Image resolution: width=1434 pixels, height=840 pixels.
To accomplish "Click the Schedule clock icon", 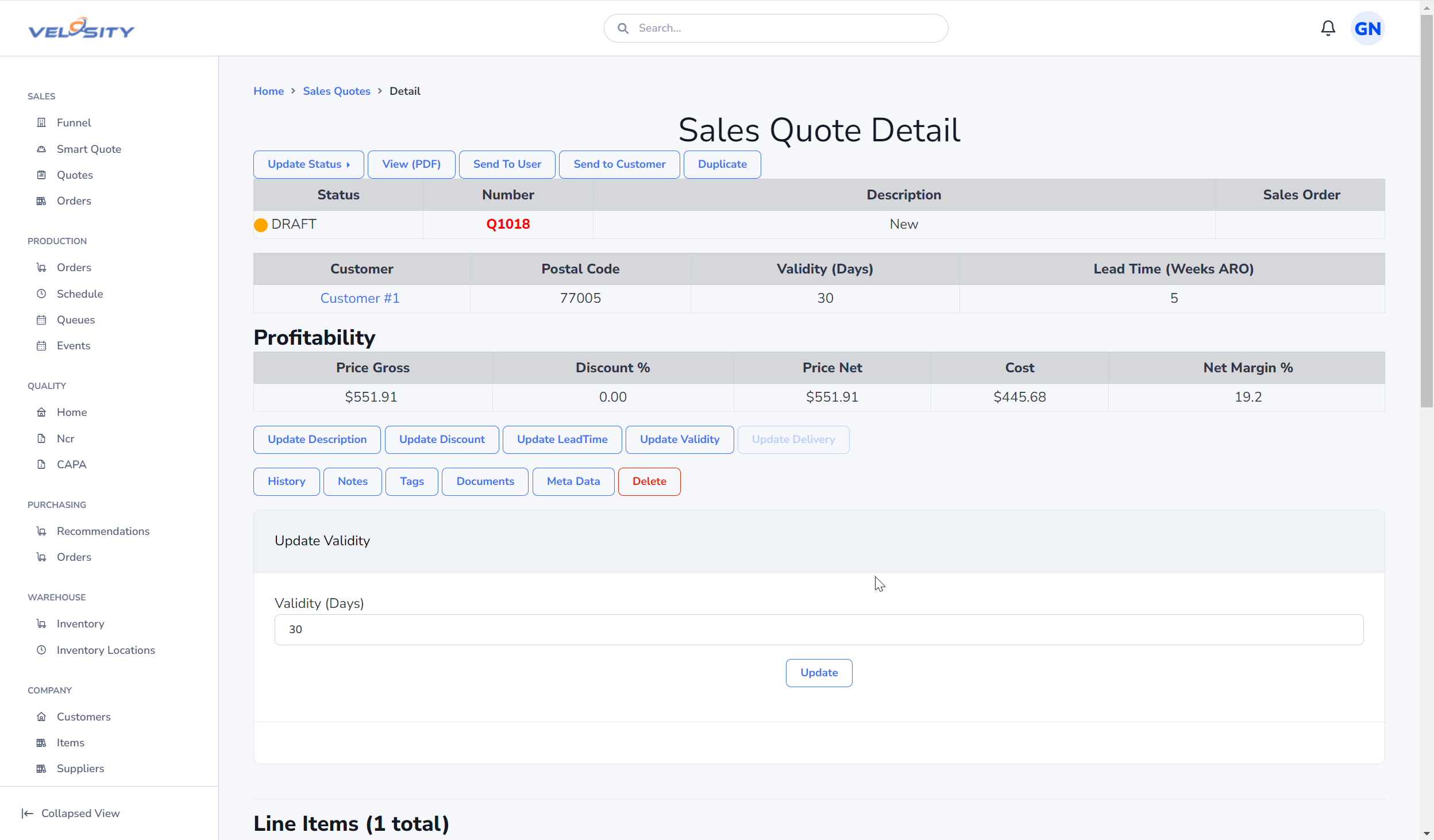I will coord(41,294).
